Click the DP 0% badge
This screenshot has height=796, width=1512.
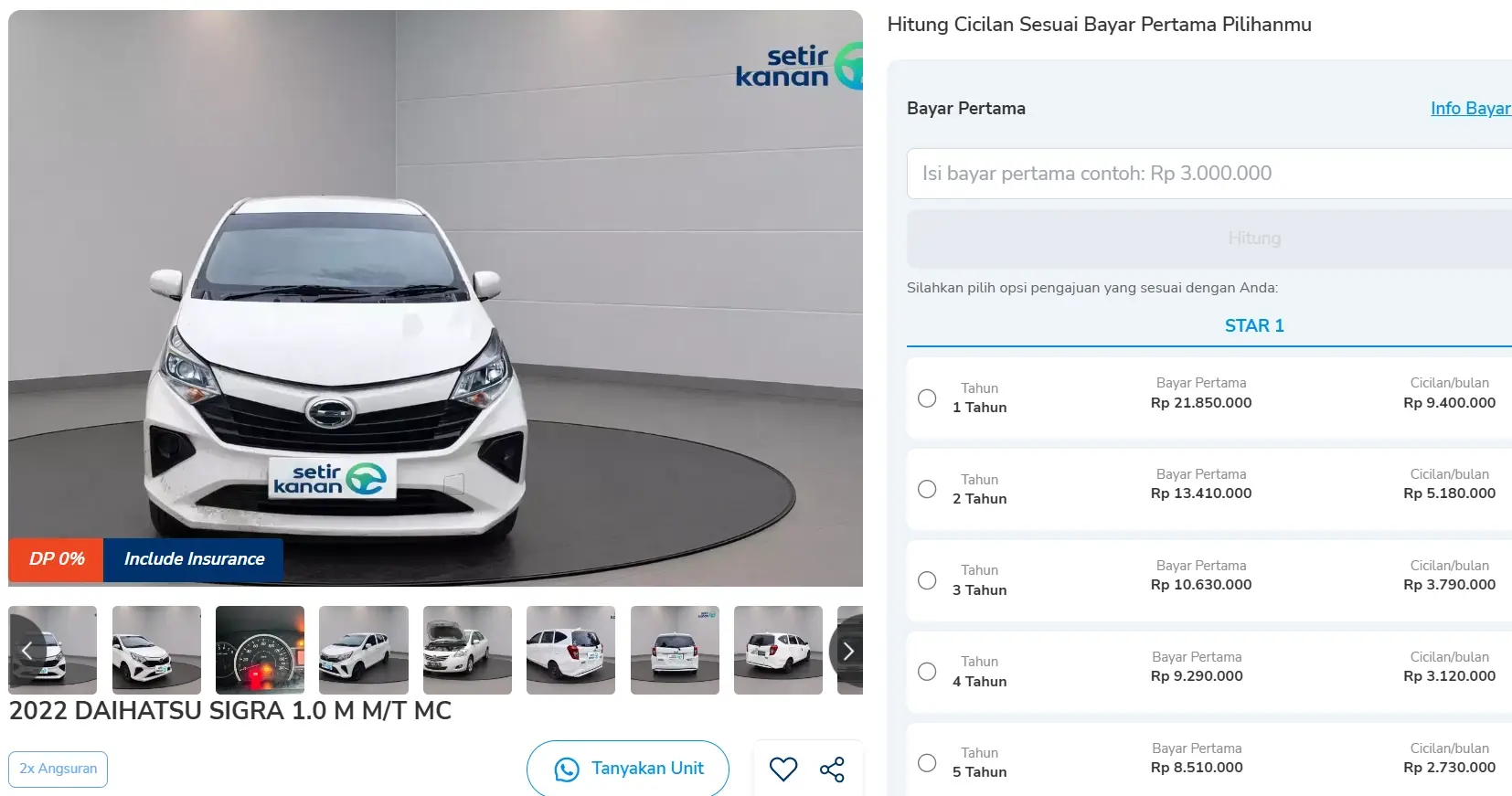pyautogui.click(x=57, y=559)
